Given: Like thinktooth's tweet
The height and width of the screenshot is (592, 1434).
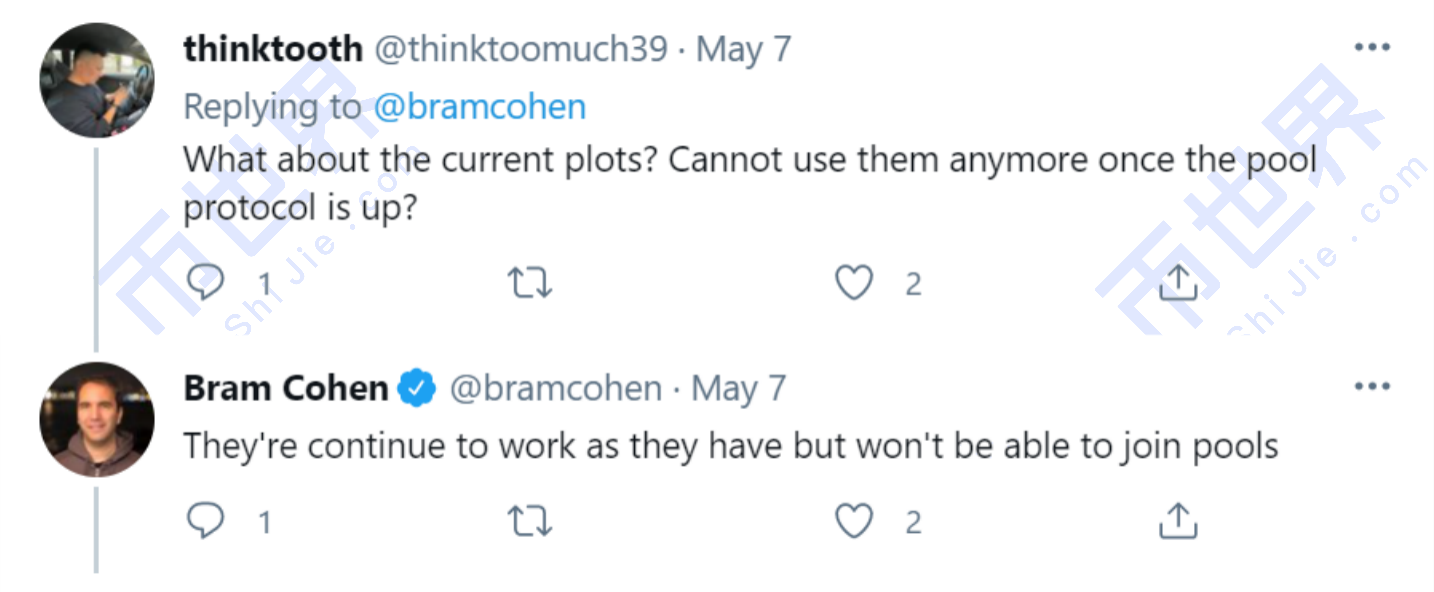Looking at the screenshot, I should pos(854,284).
